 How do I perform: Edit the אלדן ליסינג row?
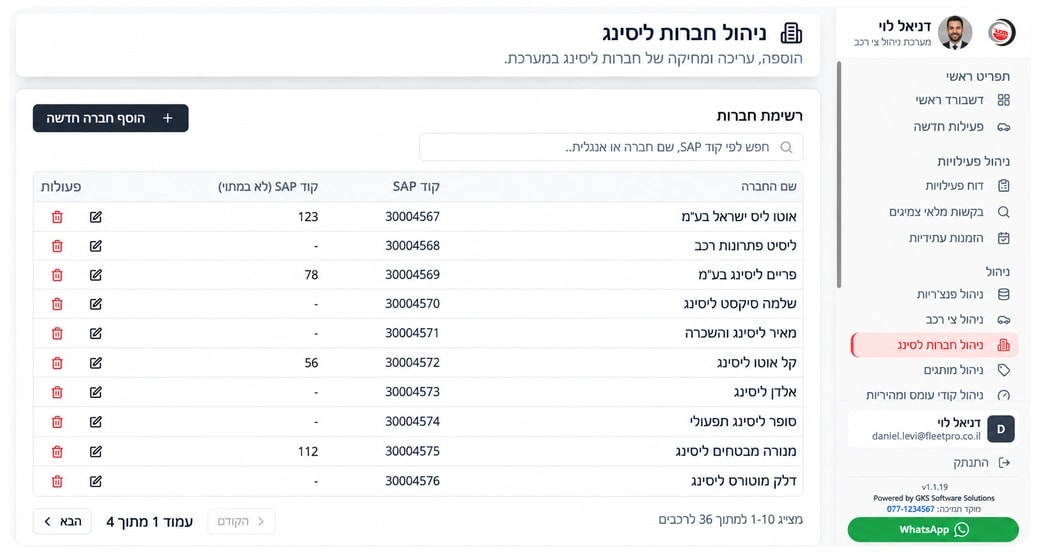click(96, 392)
